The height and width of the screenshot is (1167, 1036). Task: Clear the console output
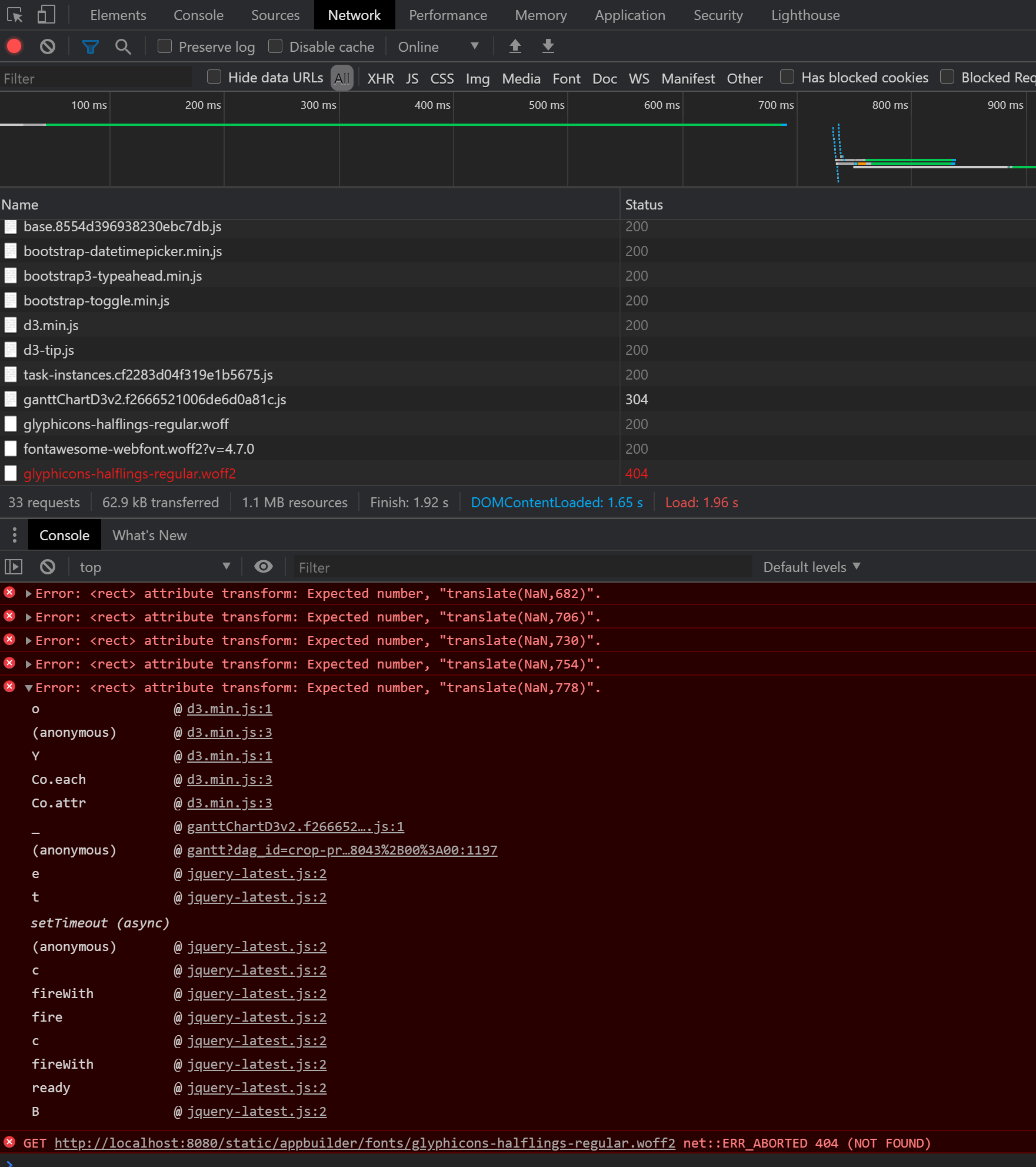48,567
